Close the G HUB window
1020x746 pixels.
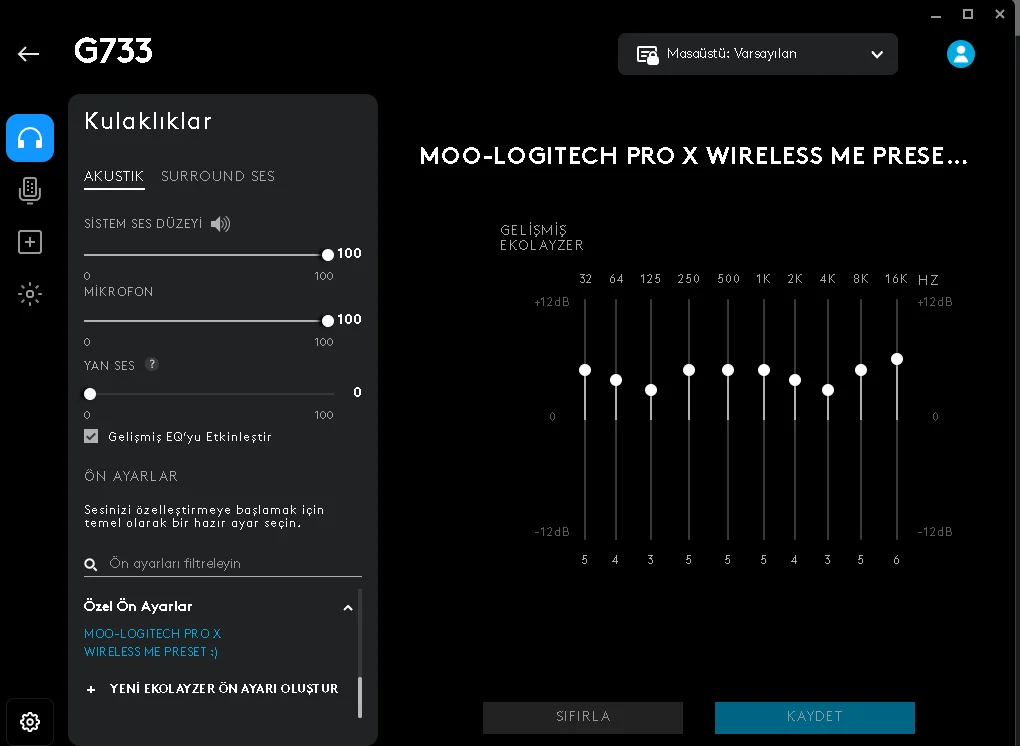1000,14
